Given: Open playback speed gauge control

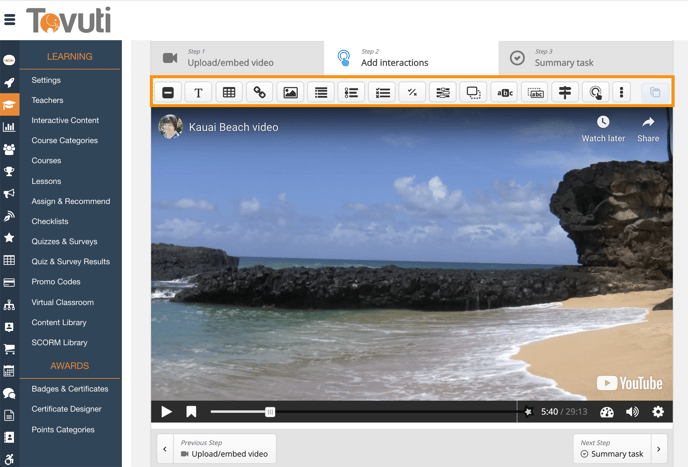Looking at the screenshot, I should [x=606, y=412].
